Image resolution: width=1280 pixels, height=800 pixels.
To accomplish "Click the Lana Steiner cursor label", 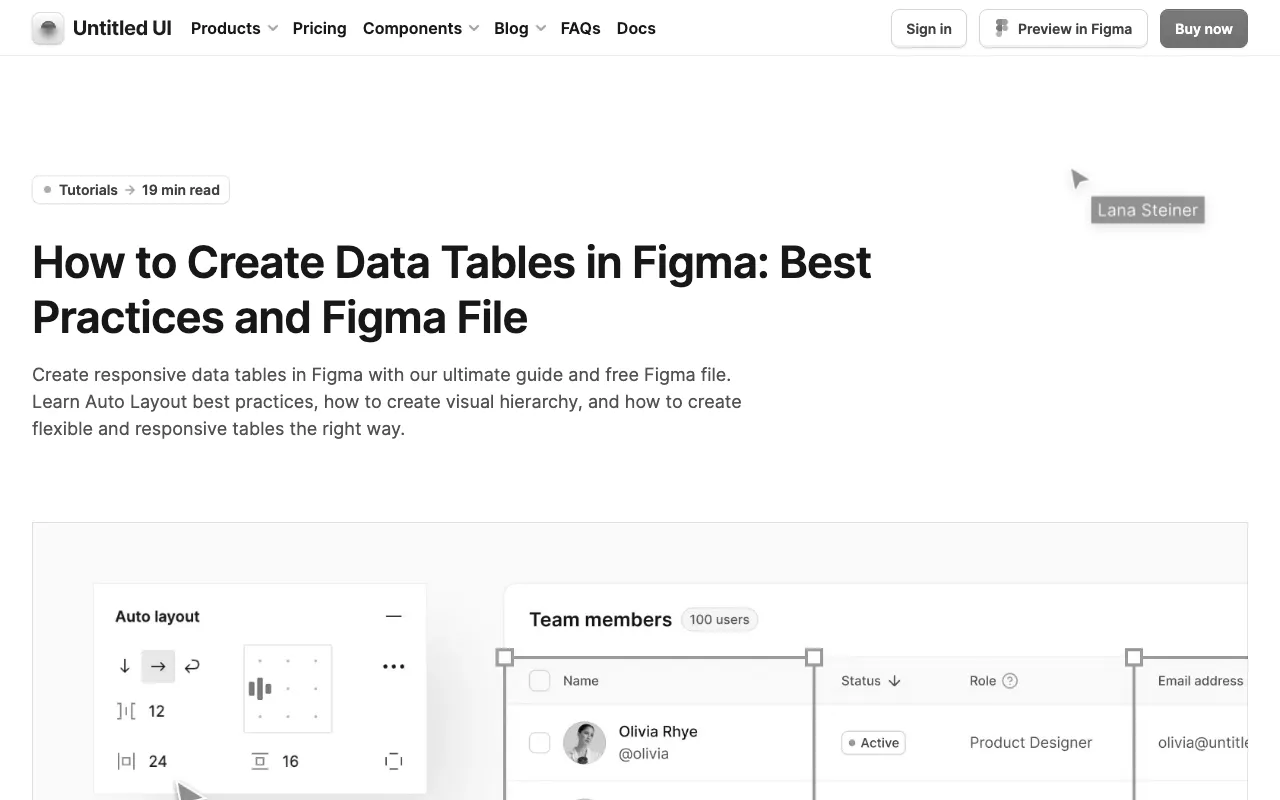I will (1147, 210).
